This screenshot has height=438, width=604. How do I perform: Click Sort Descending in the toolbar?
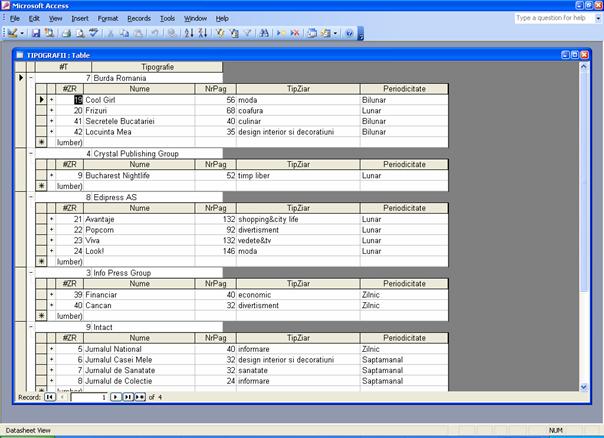pos(202,33)
